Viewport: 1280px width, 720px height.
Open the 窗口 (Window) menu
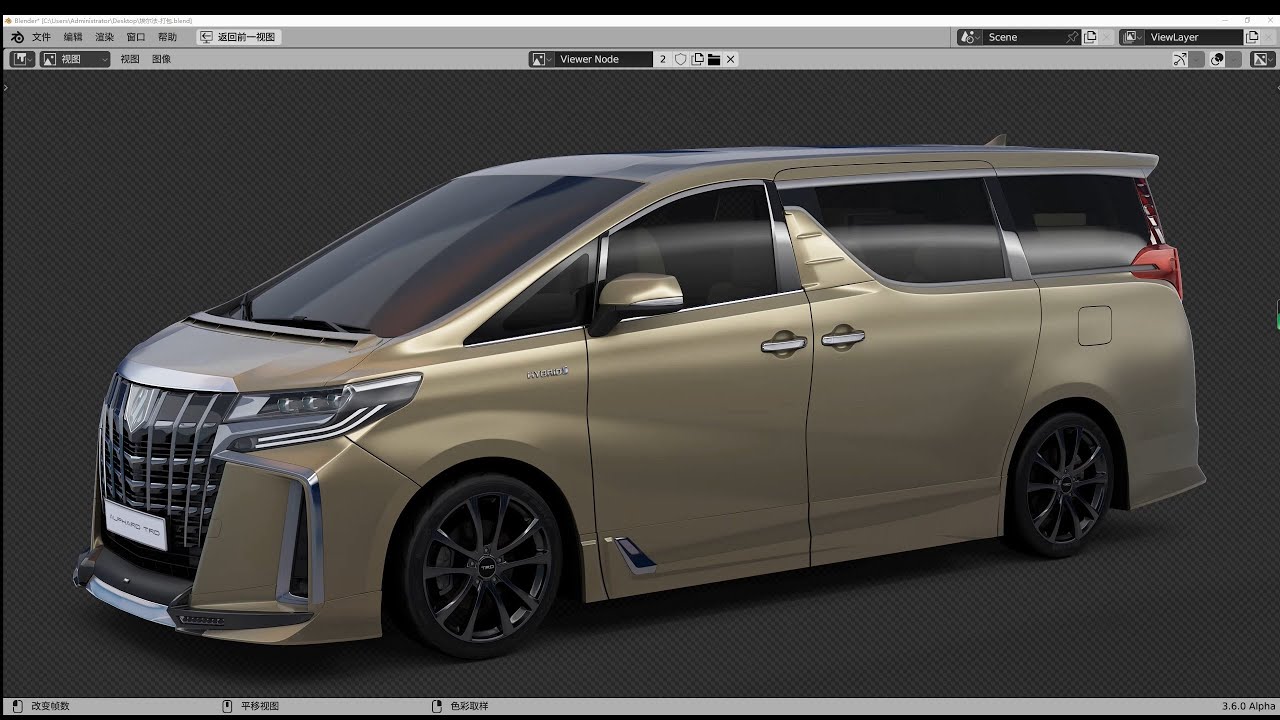135,37
